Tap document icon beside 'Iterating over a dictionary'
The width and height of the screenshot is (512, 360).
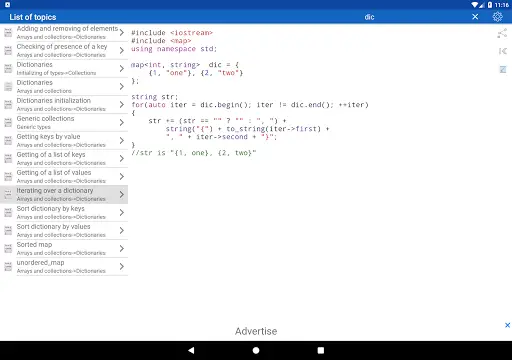8,195
